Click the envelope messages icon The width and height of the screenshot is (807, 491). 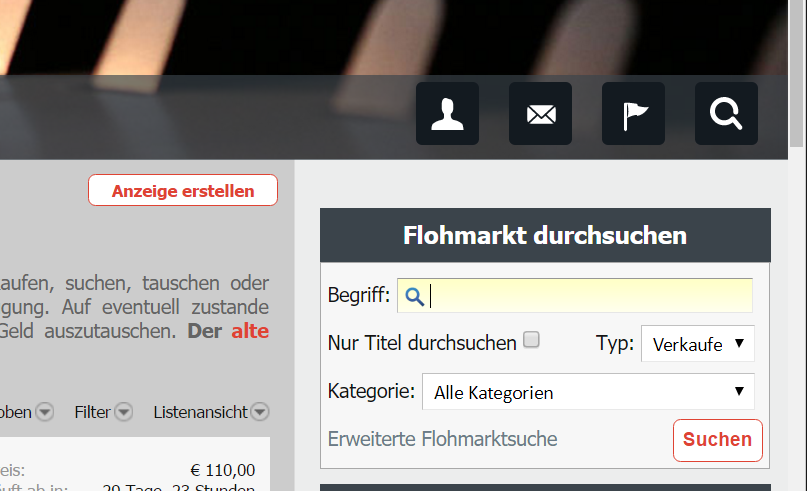click(x=540, y=114)
